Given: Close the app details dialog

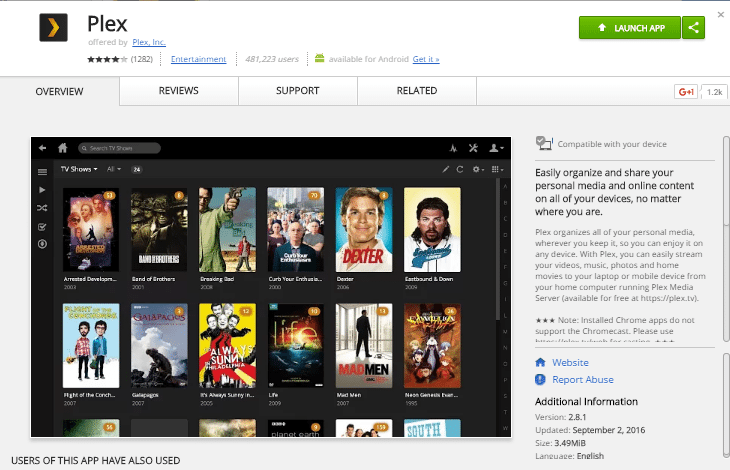Looking at the screenshot, I should [721, 14].
